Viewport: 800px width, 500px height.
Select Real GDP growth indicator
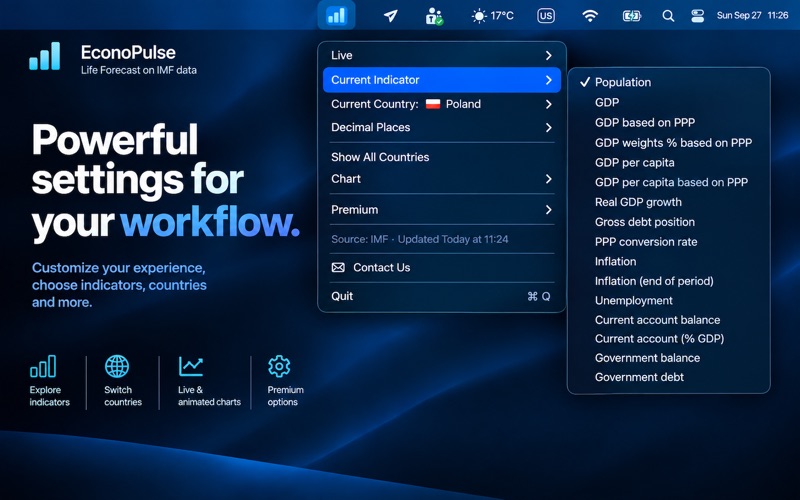click(x=668, y=202)
